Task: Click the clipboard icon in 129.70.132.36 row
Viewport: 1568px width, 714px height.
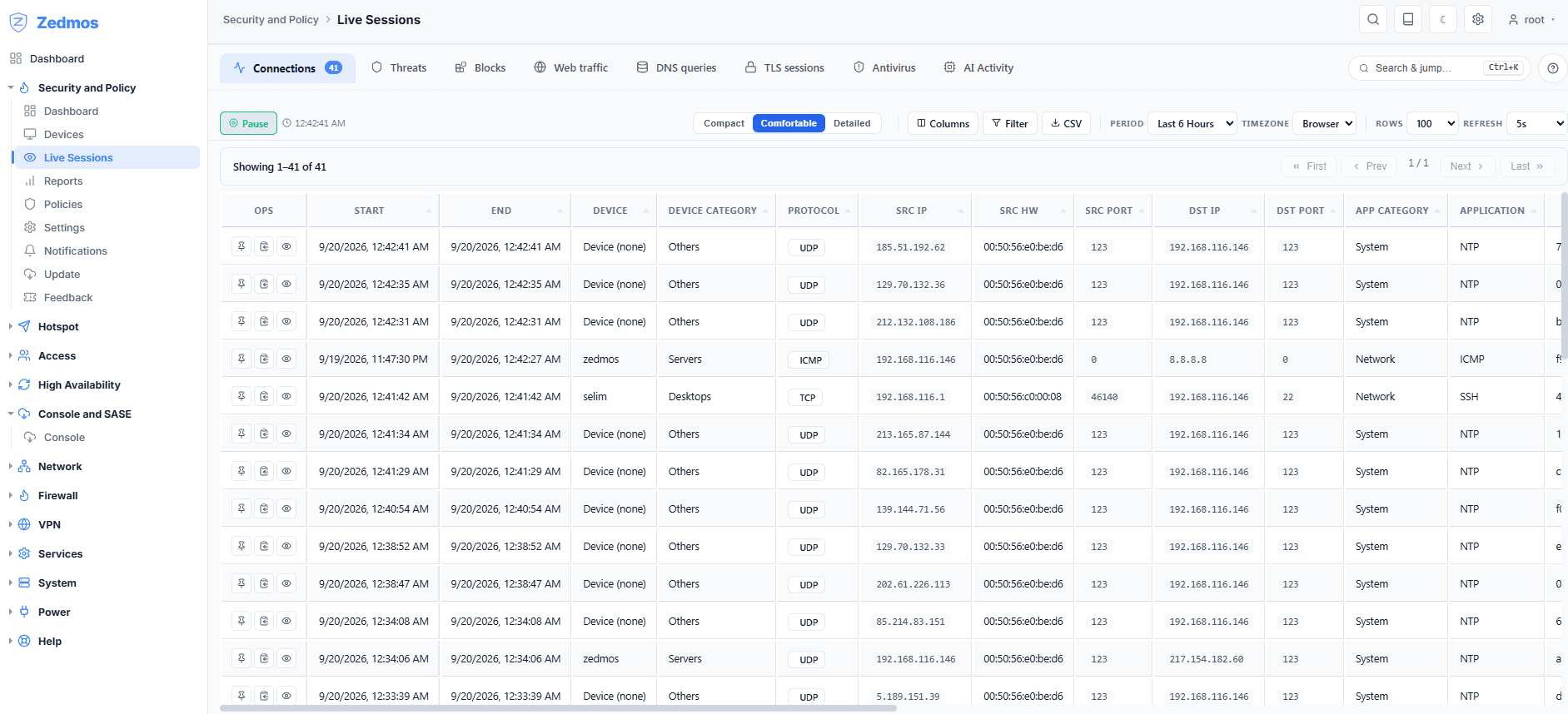Action: coord(264,284)
